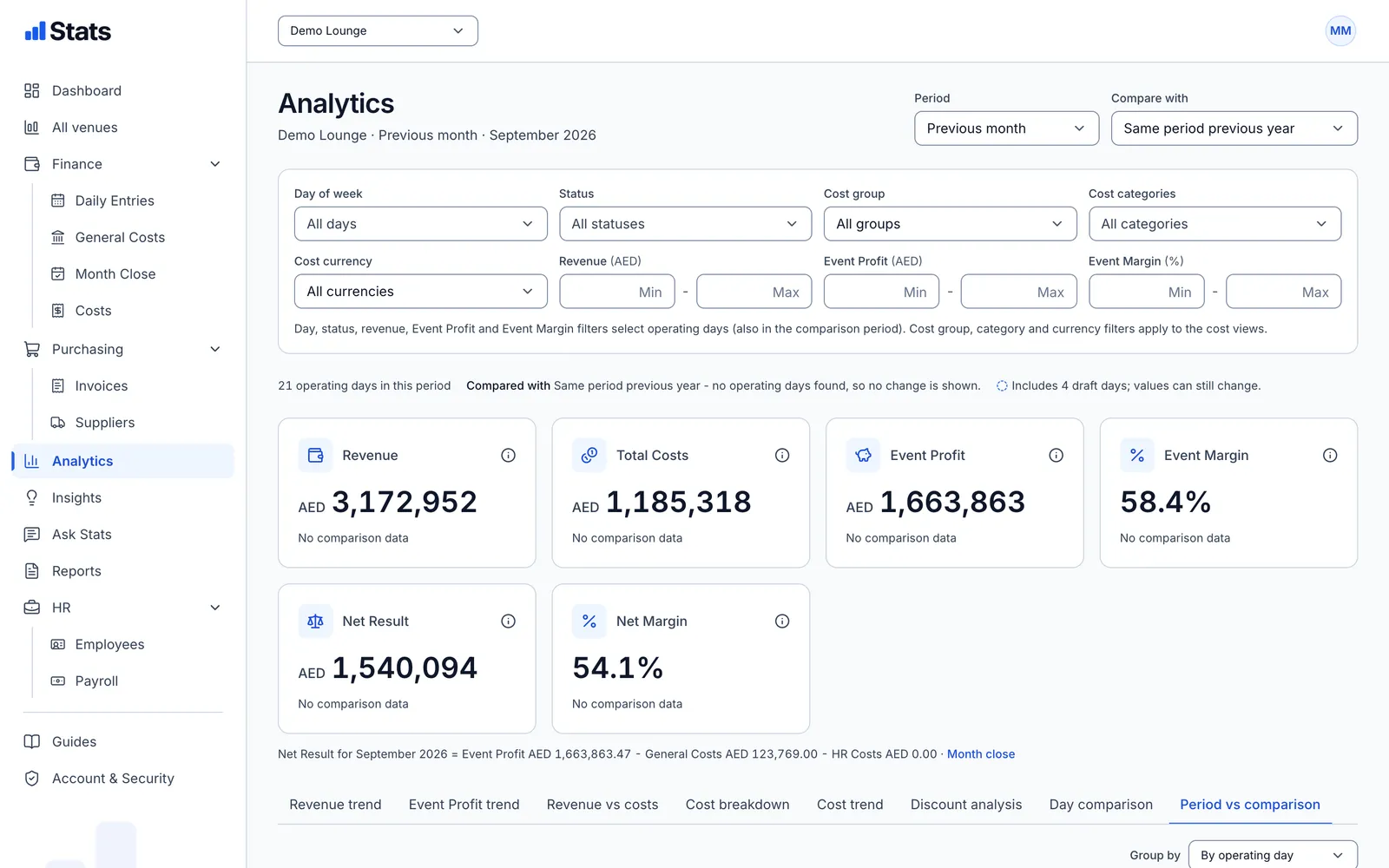Open the Status filter dropdown
Screen dimensions: 1389x868
pyautogui.click(x=686, y=224)
